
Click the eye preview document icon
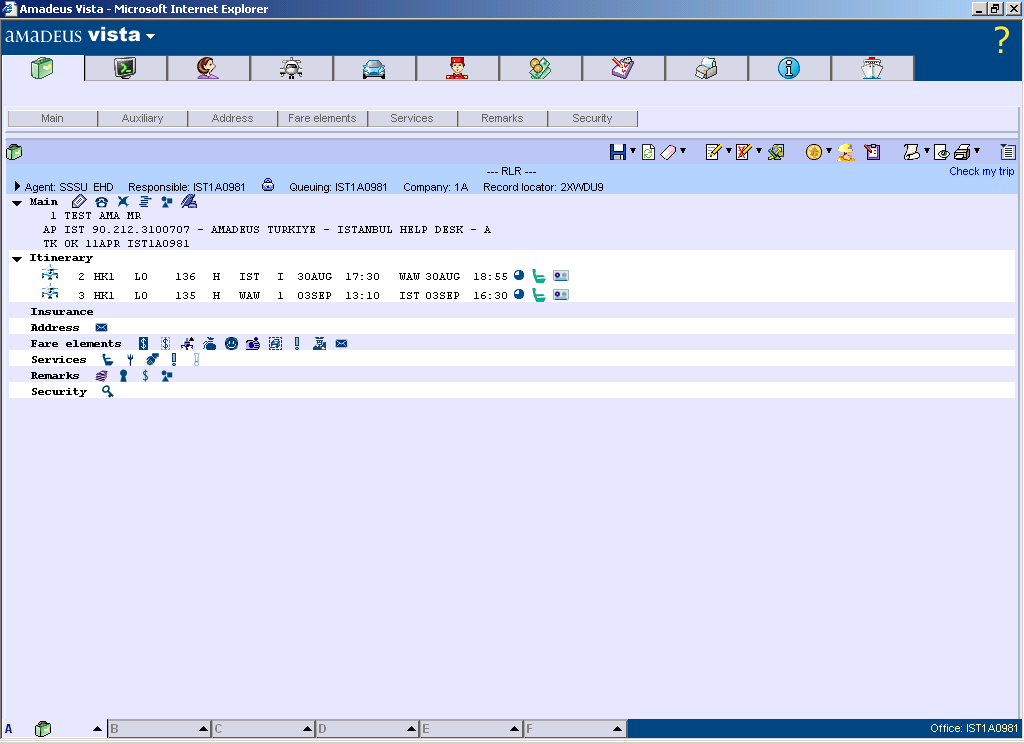pos(942,152)
